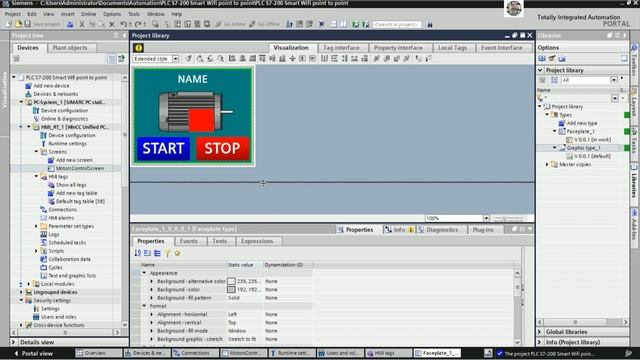
Task: Switch to the Diagnostics inspector tab
Action: pos(442,230)
